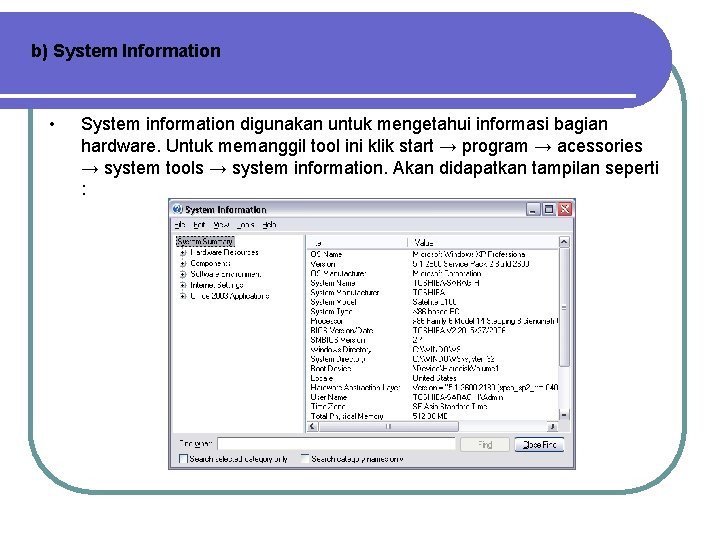Select the System Model row
Viewport: 720px width, 540px height.
pyautogui.click(x=433, y=302)
